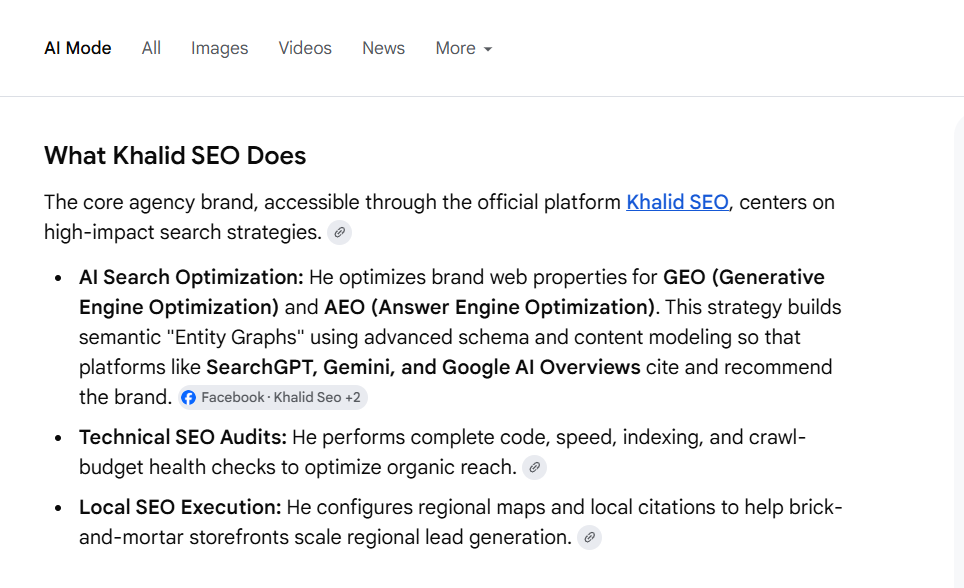Open the News tab
The height and width of the screenshot is (588, 964).
click(384, 48)
